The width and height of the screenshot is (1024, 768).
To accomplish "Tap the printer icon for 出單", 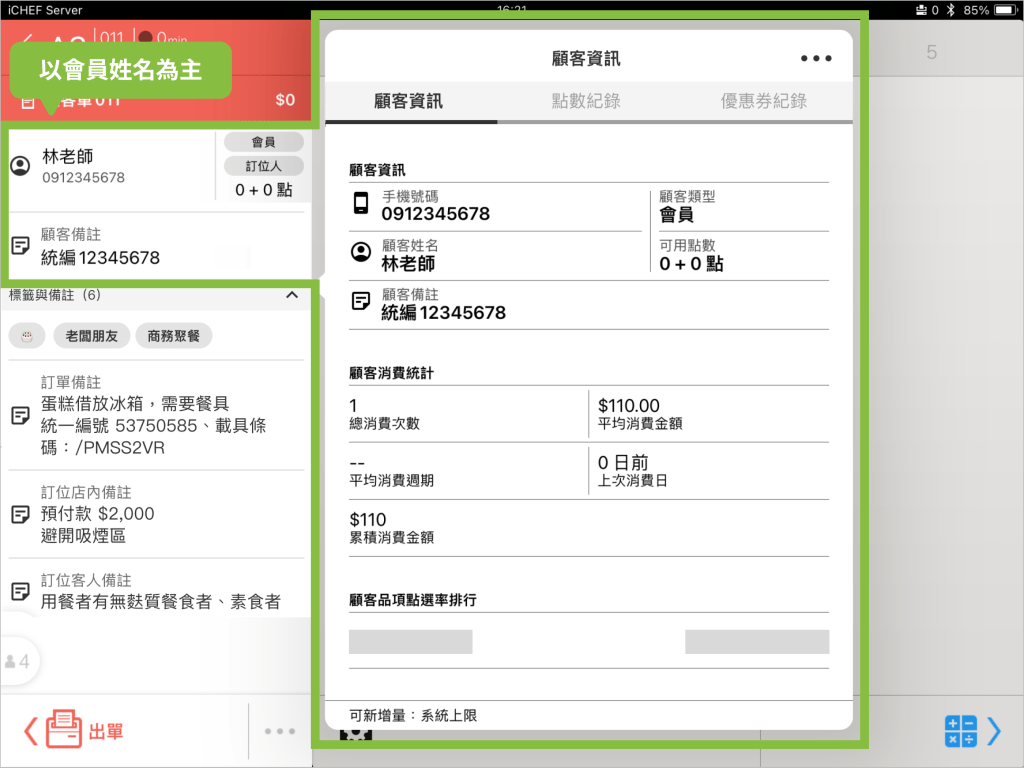I will pyautogui.click(x=63, y=731).
